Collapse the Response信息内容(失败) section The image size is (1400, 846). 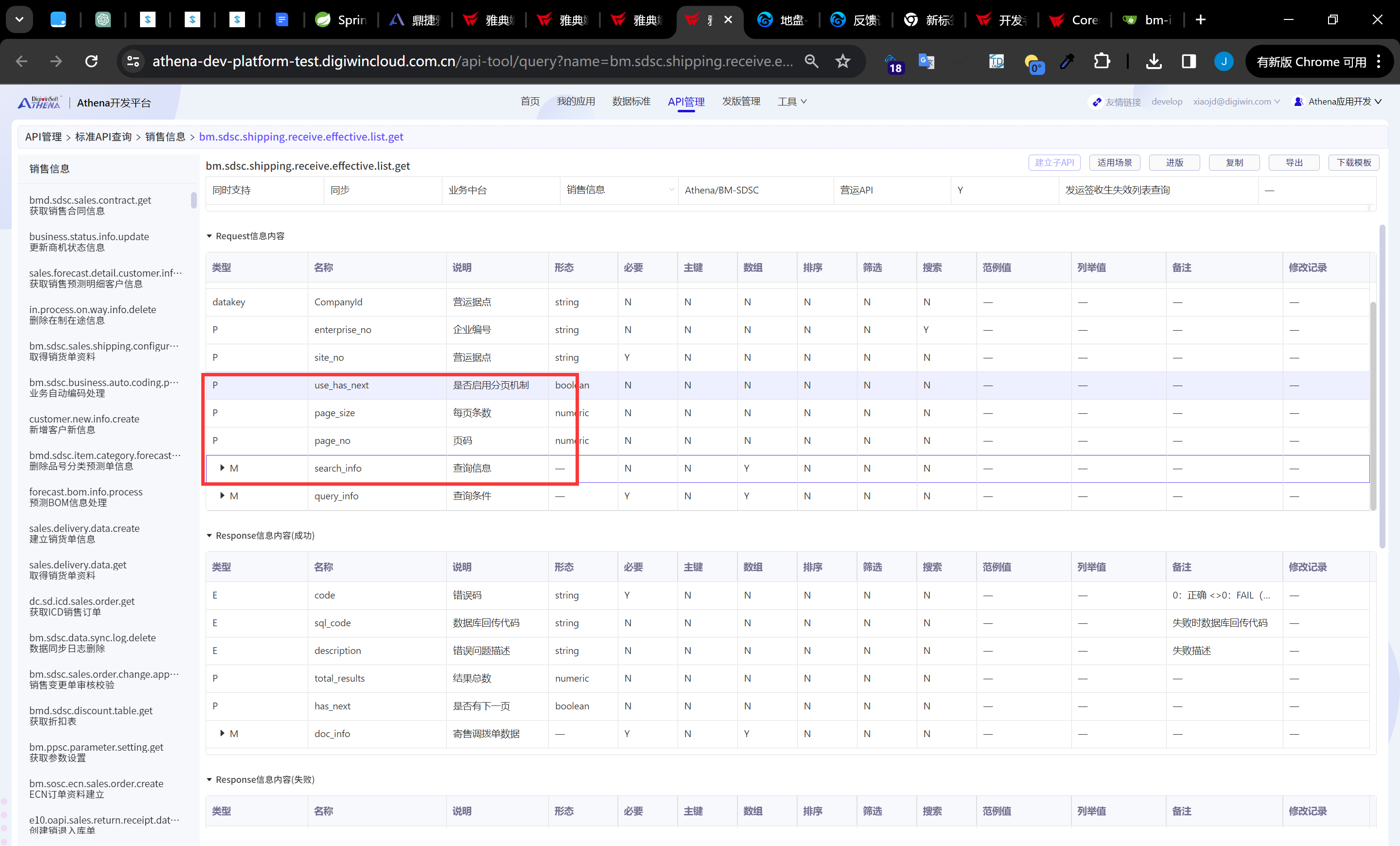point(209,779)
